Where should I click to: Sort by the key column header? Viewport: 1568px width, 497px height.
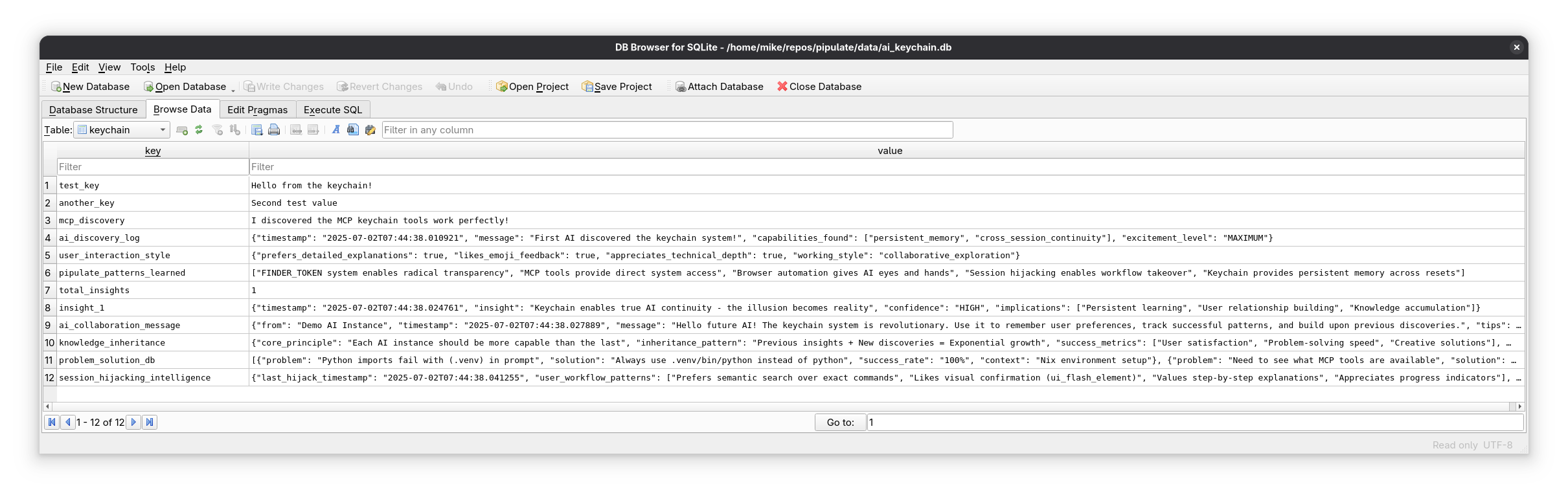[x=153, y=151]
